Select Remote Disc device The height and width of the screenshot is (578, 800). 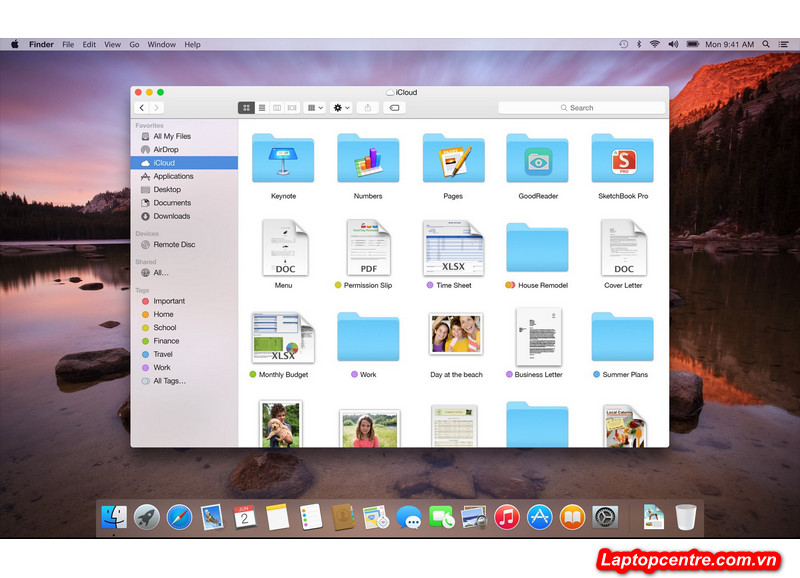[184, 244]
